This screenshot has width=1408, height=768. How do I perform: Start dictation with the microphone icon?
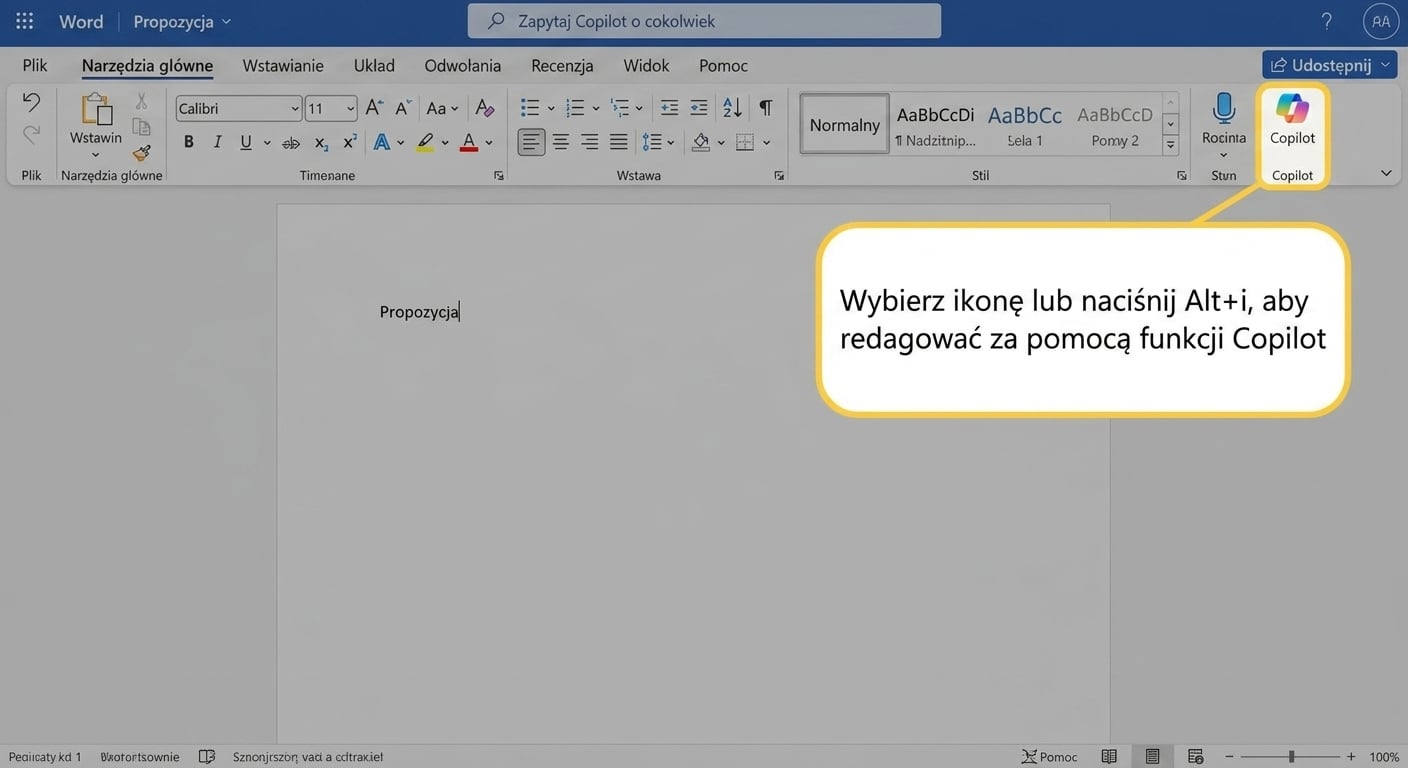[1224, 108]
